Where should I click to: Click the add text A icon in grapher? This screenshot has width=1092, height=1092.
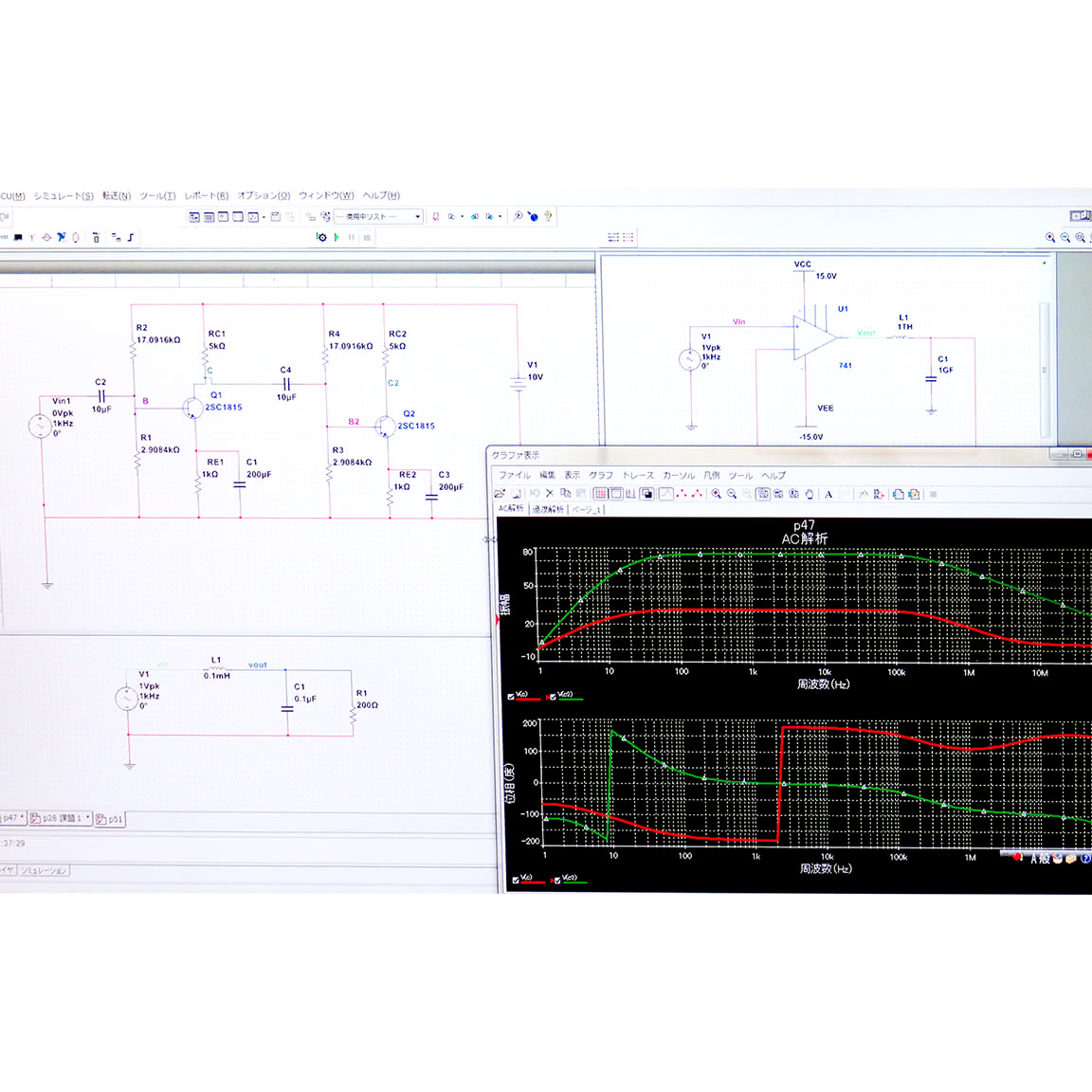(x=828, y=495)
